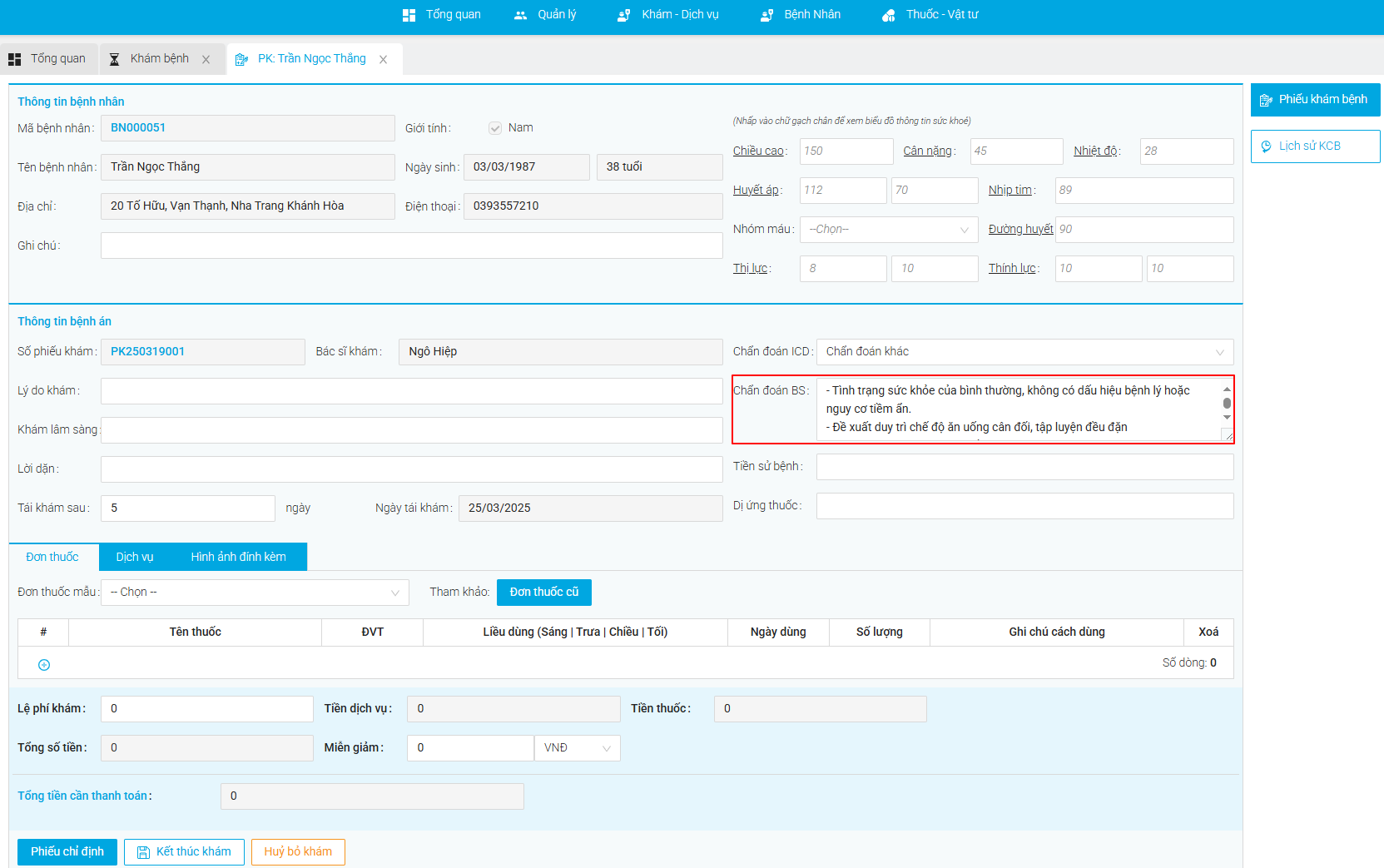Click the Chiều cao value field
Screen dimensions: 1384x868
[846, 151]
